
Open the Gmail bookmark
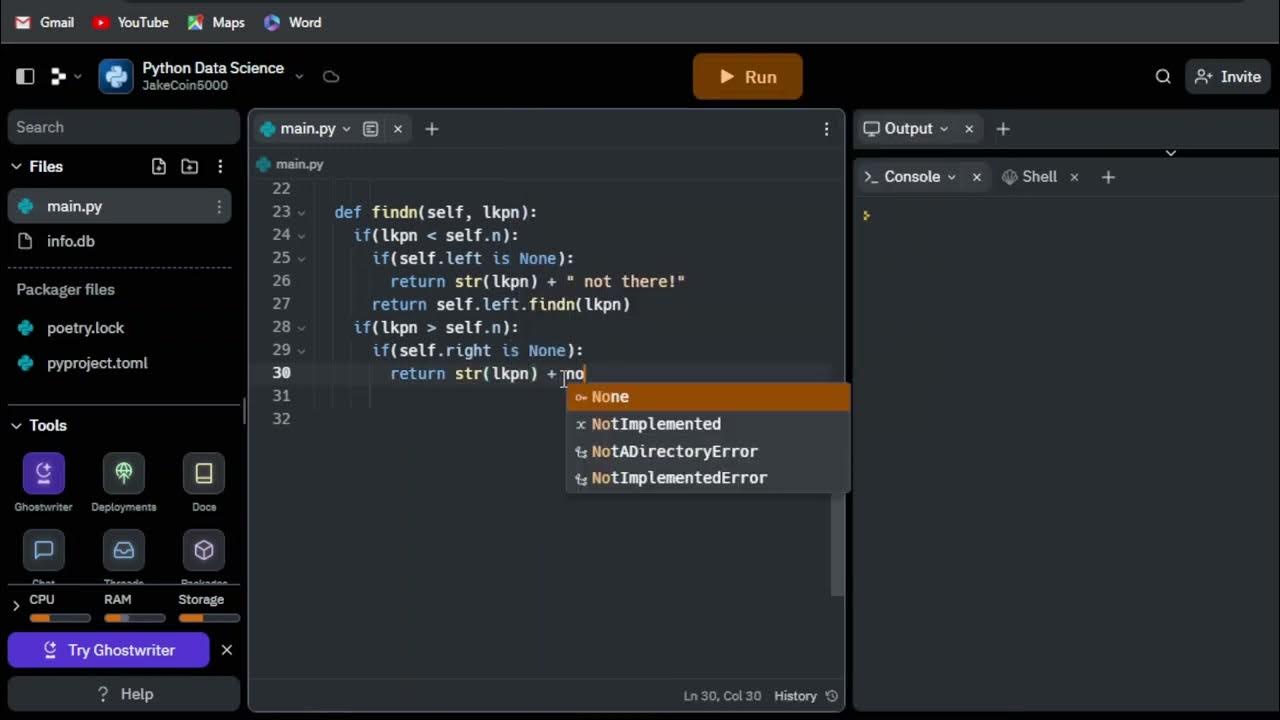point(45,22)
